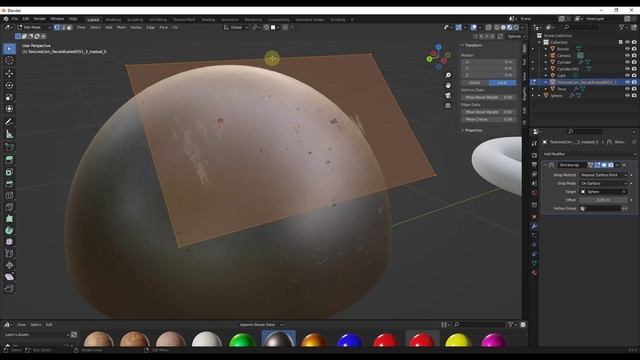This screenshot has height=360, width=640.
Task: Select the Bevel tool
Action: [x=9, y=184]
